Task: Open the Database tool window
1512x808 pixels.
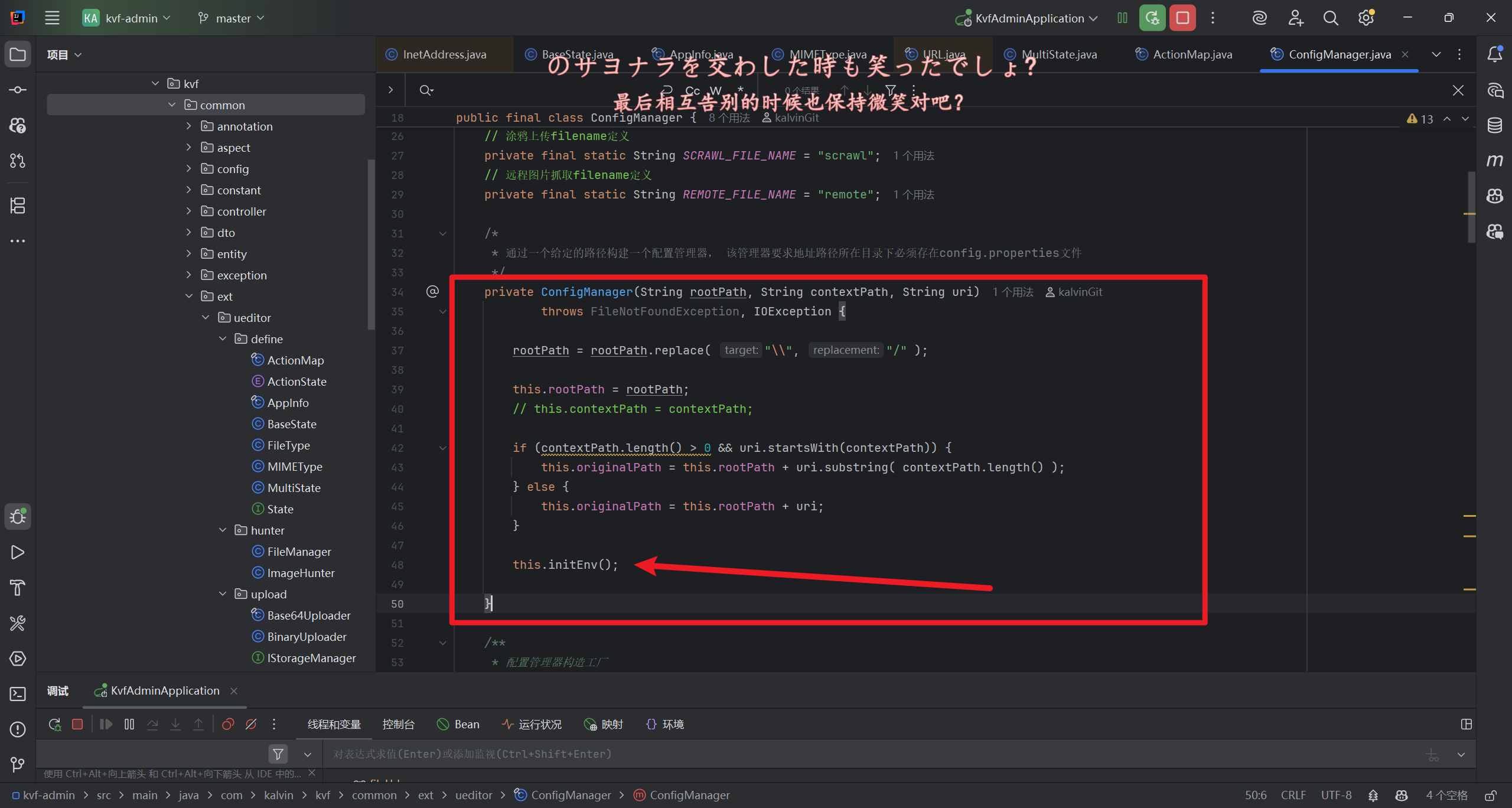Action: click(x=1495, y=125)
